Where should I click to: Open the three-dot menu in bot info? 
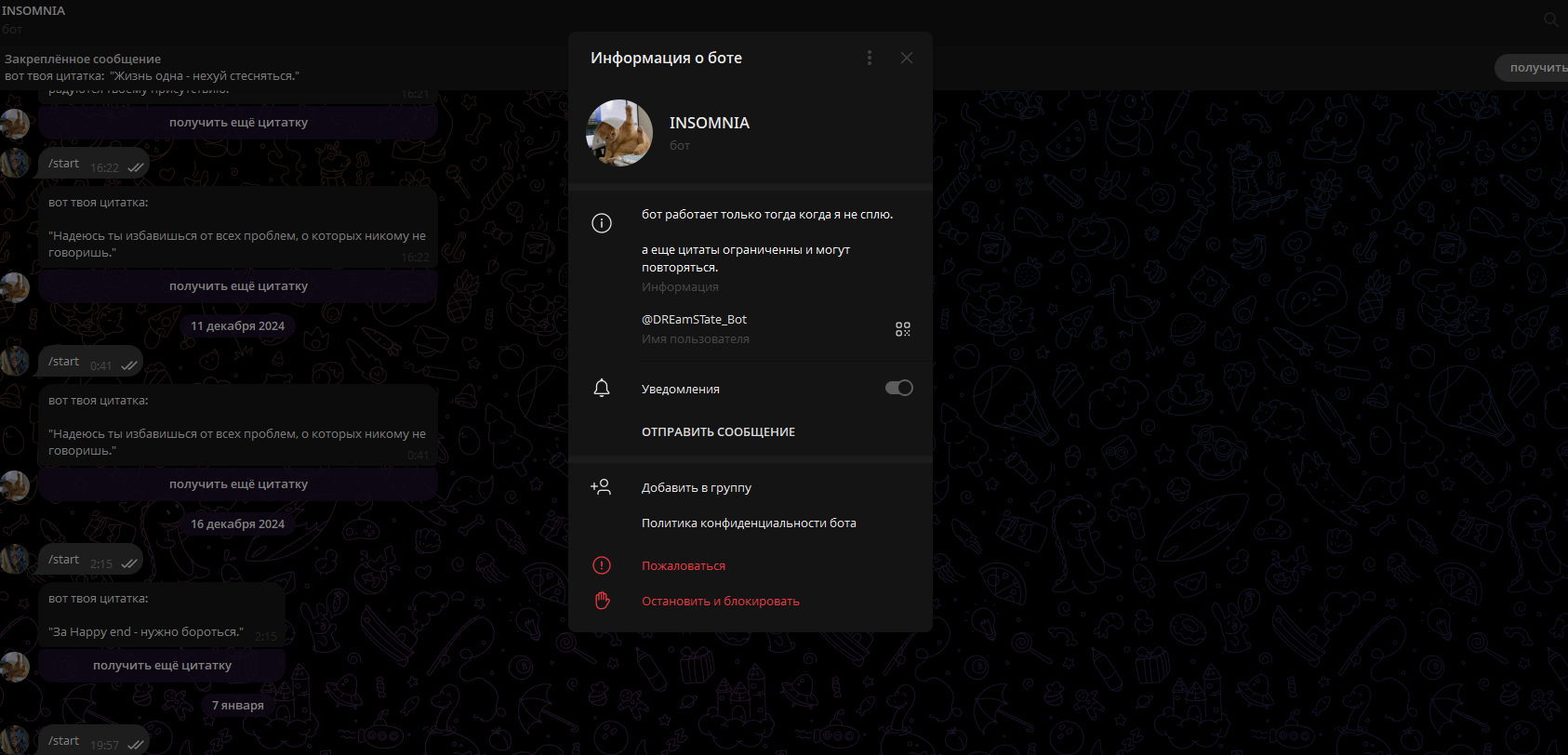(870, 58)
